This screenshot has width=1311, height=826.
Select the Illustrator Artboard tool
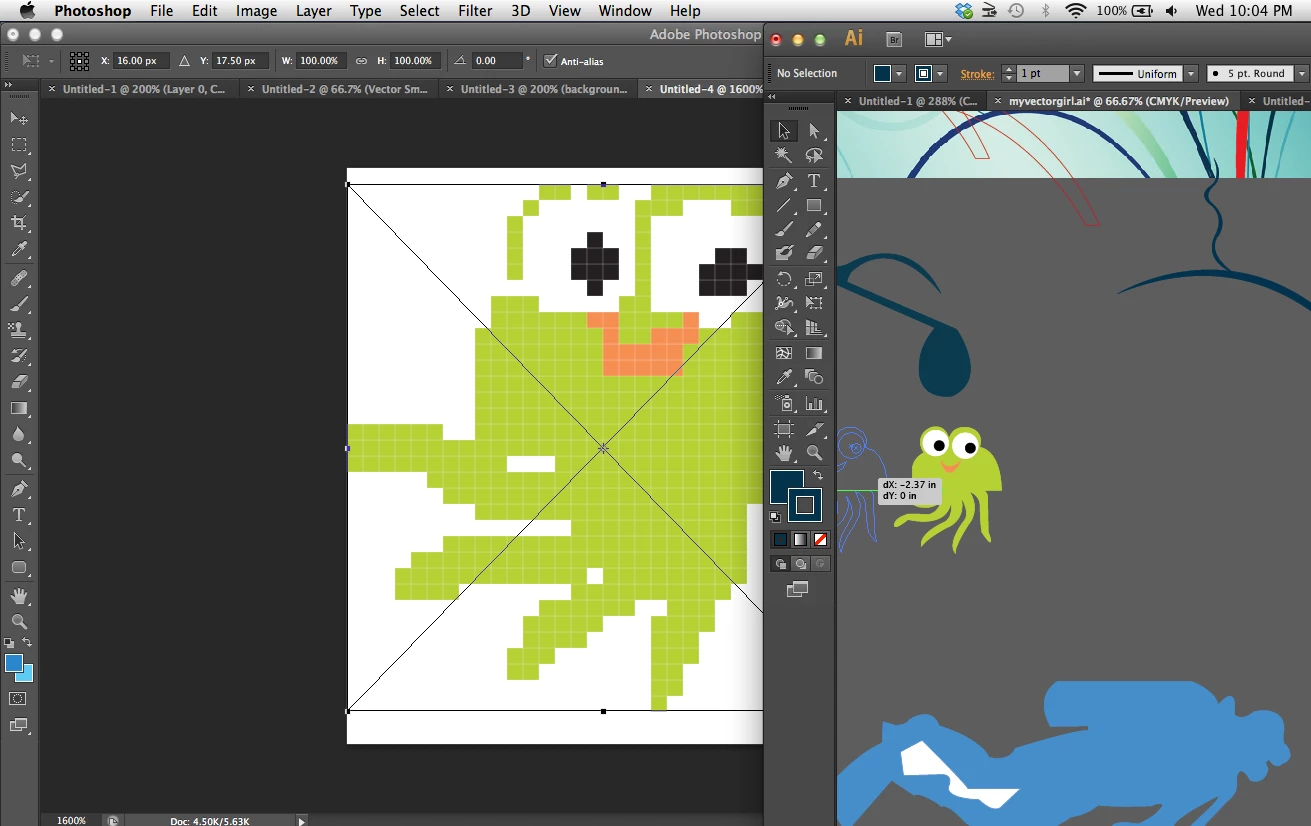(784, 429)
